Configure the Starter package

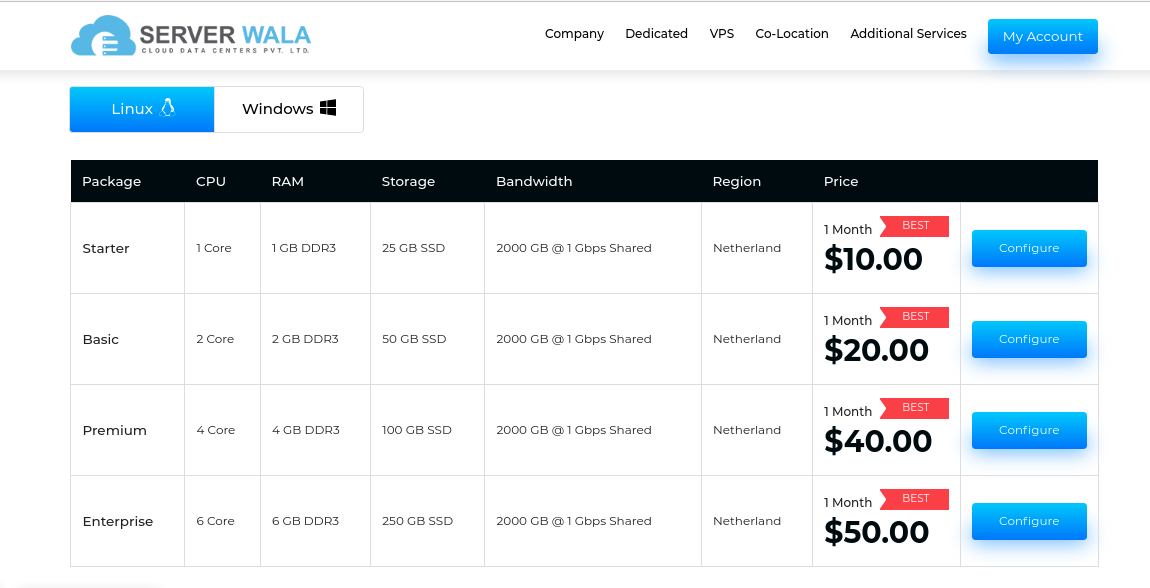tap(1029, 249)
